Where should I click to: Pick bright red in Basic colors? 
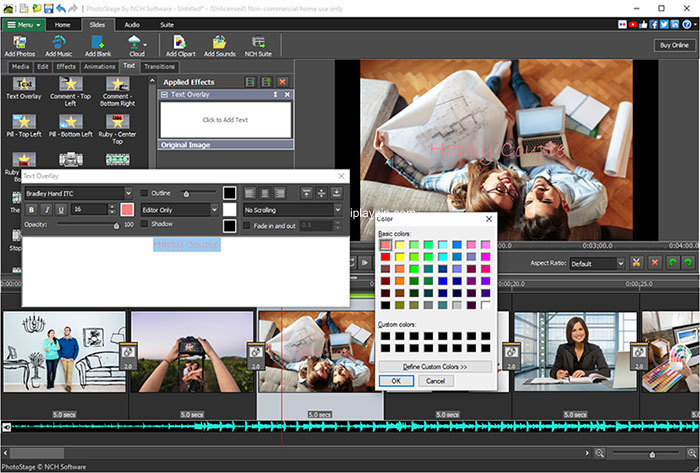(385, 257)
